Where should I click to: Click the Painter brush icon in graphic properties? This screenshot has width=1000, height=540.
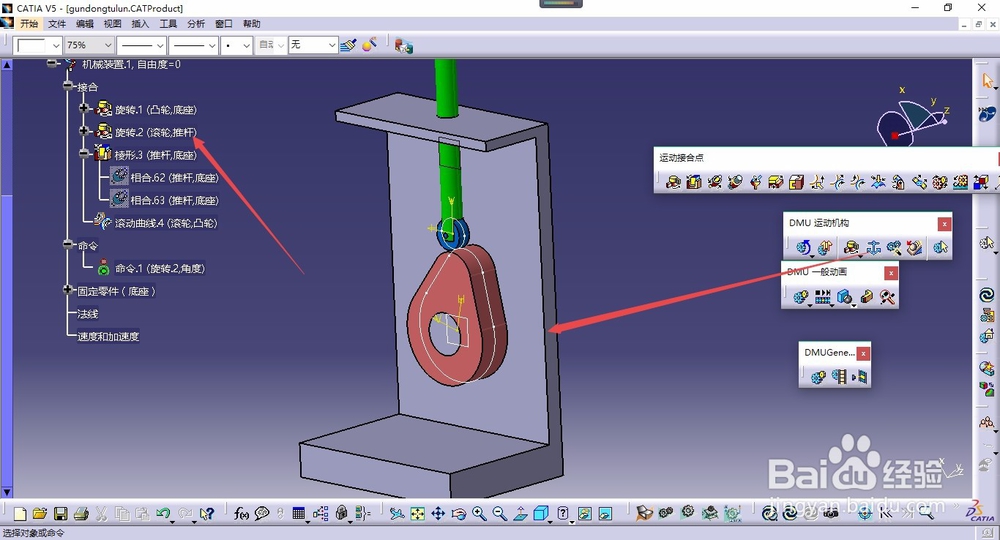tap(348, 45)
